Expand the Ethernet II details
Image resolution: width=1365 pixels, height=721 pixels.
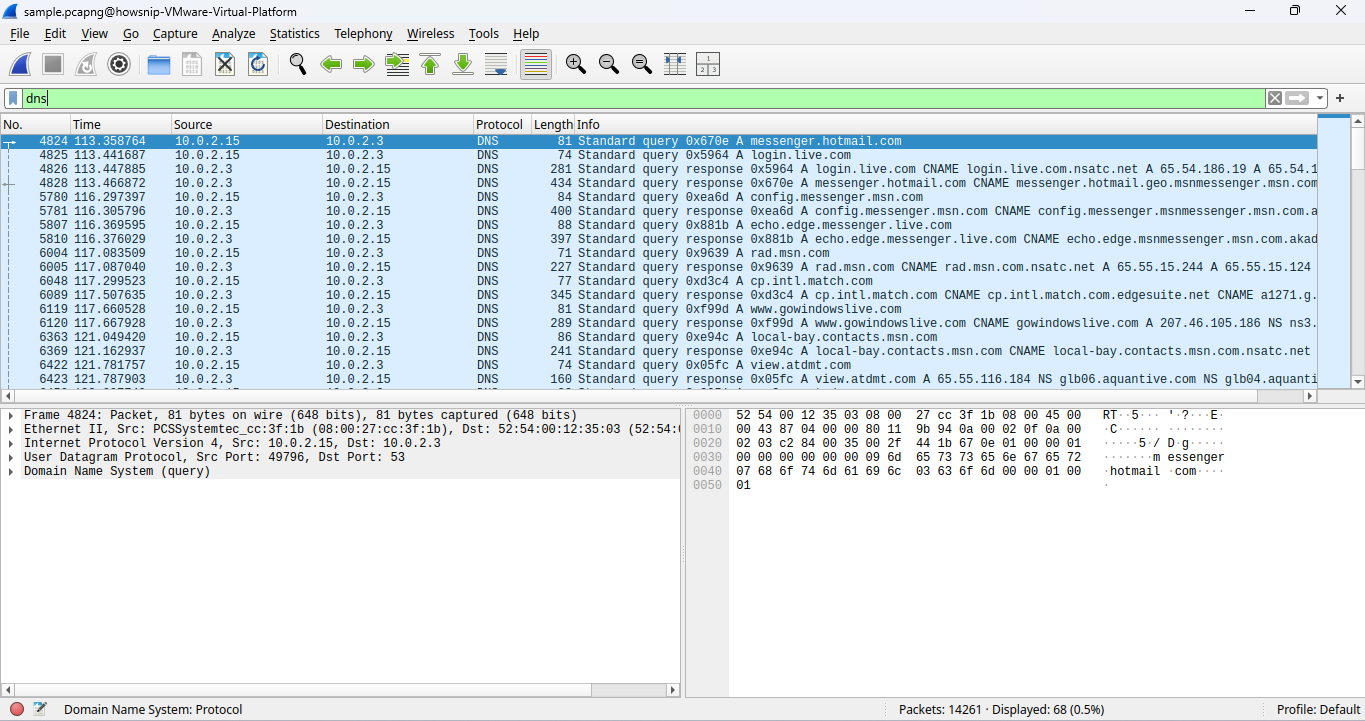tap(10, 429)
